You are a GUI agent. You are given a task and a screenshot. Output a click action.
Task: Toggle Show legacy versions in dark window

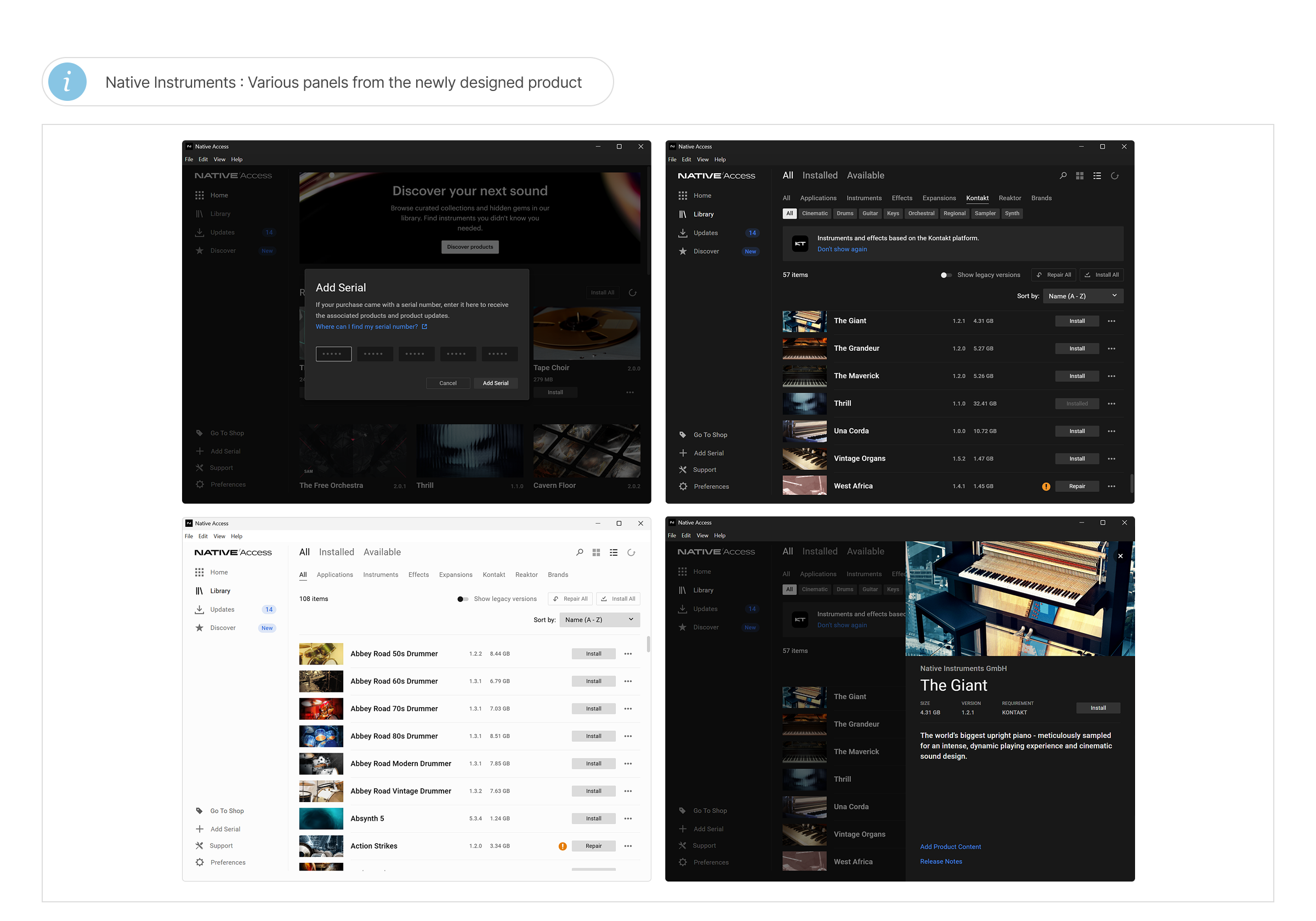pyautogui.click(x=946, y=275)
